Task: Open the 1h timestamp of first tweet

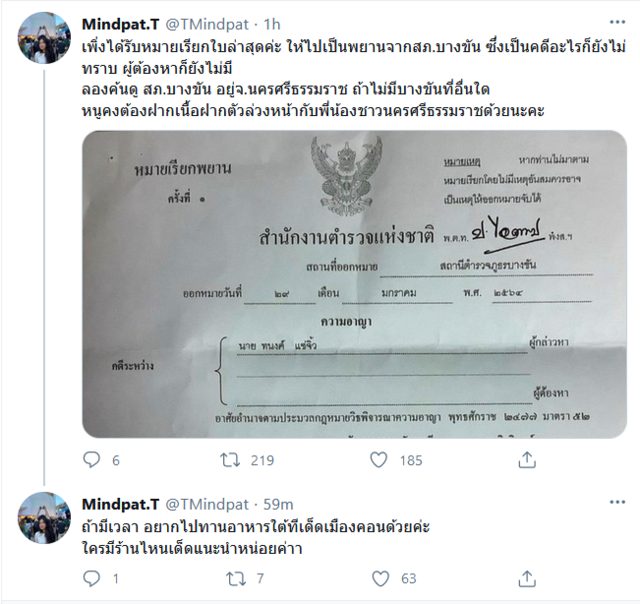Action: click(x=272, y=24)
